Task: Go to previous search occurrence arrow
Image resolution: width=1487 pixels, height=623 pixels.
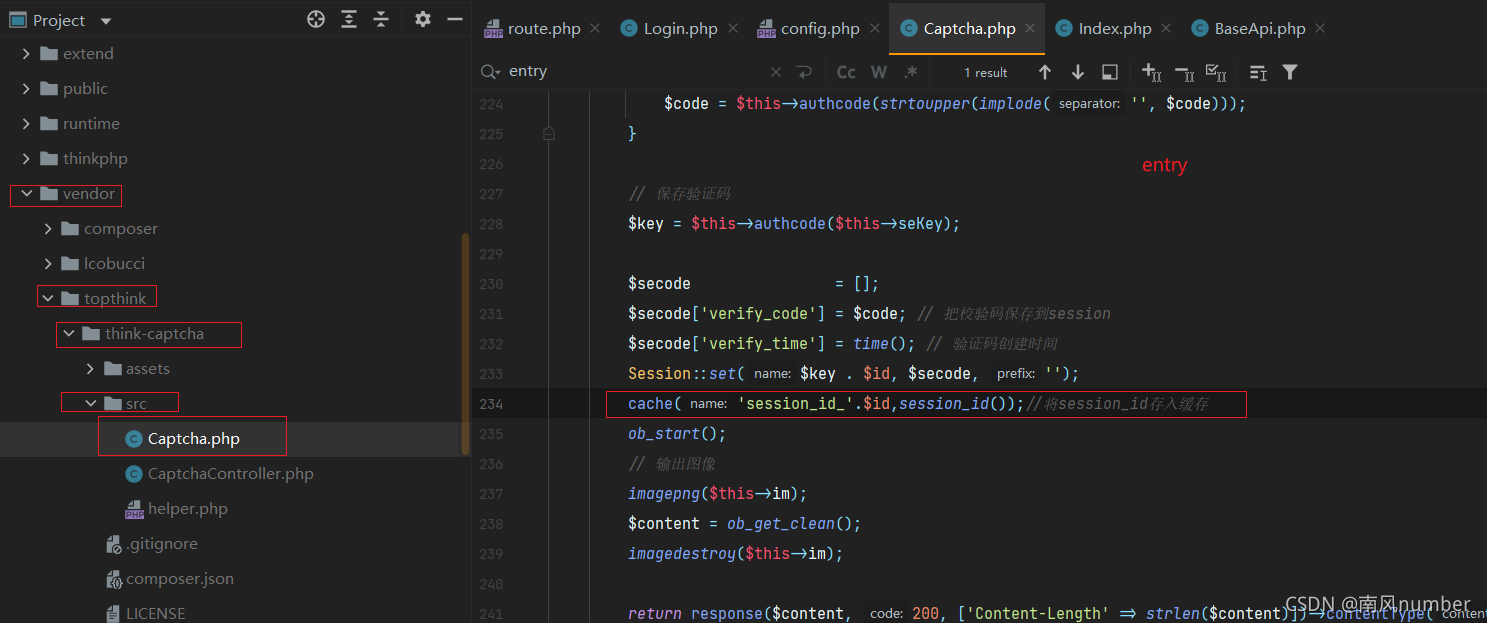Action: coord(1045,72)
